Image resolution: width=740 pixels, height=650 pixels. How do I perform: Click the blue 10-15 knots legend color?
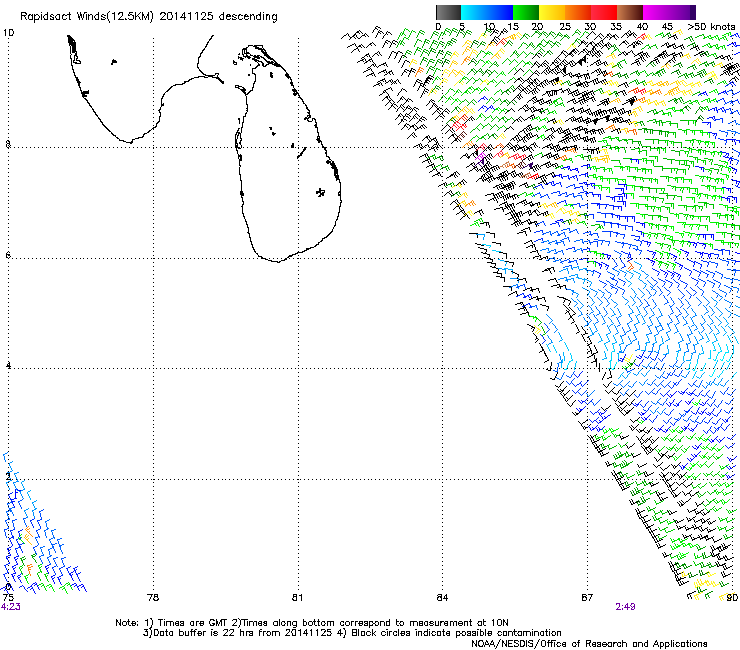(500, 12)
